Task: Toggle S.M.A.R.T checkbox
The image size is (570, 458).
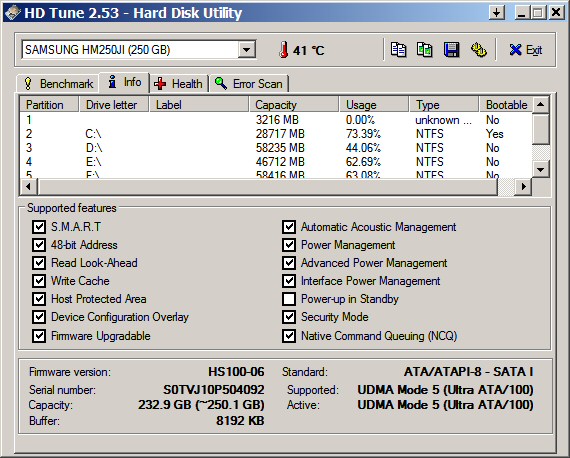Action: coord(39,227)
